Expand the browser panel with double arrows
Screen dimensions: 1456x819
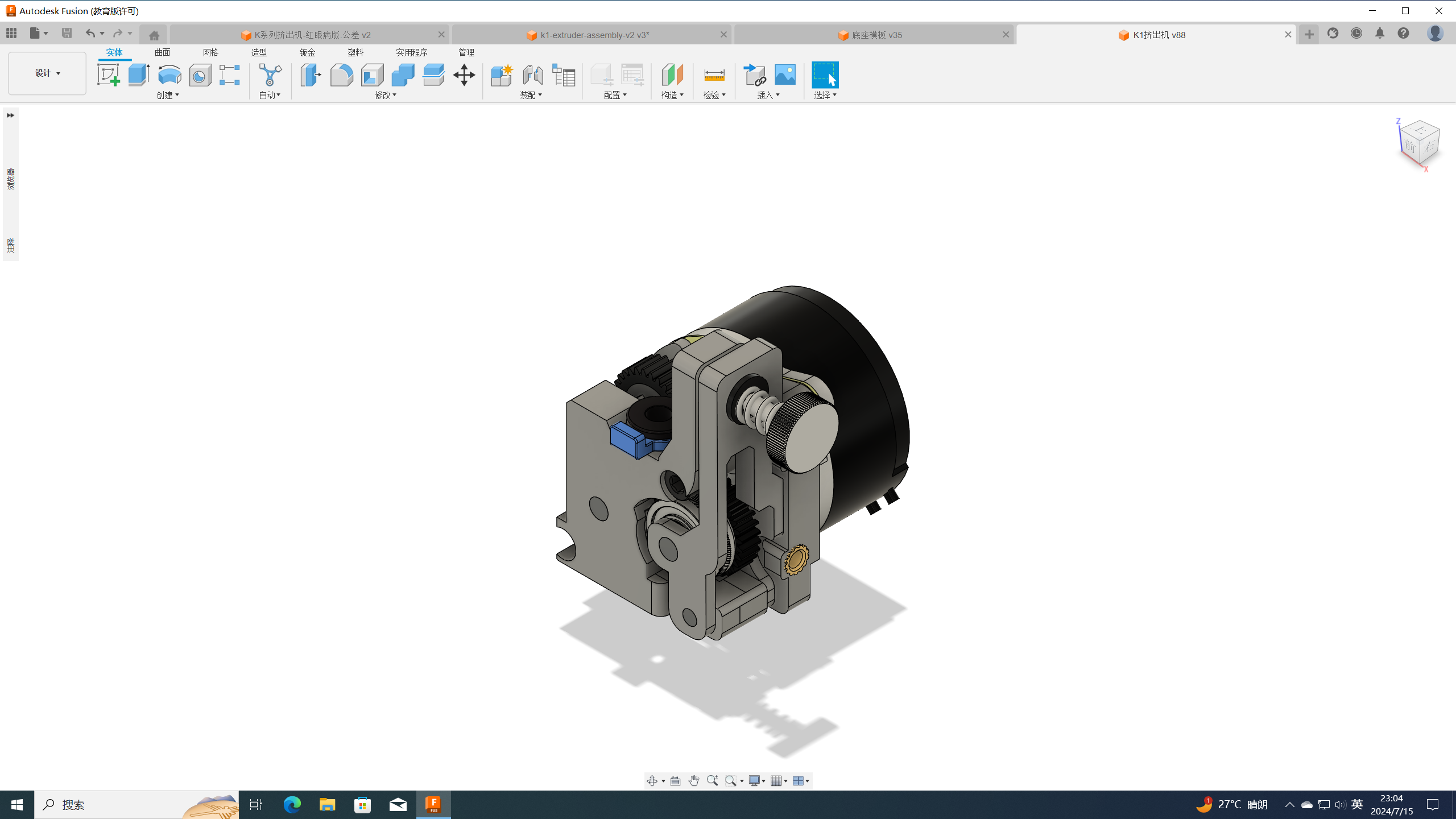(10, 114)
